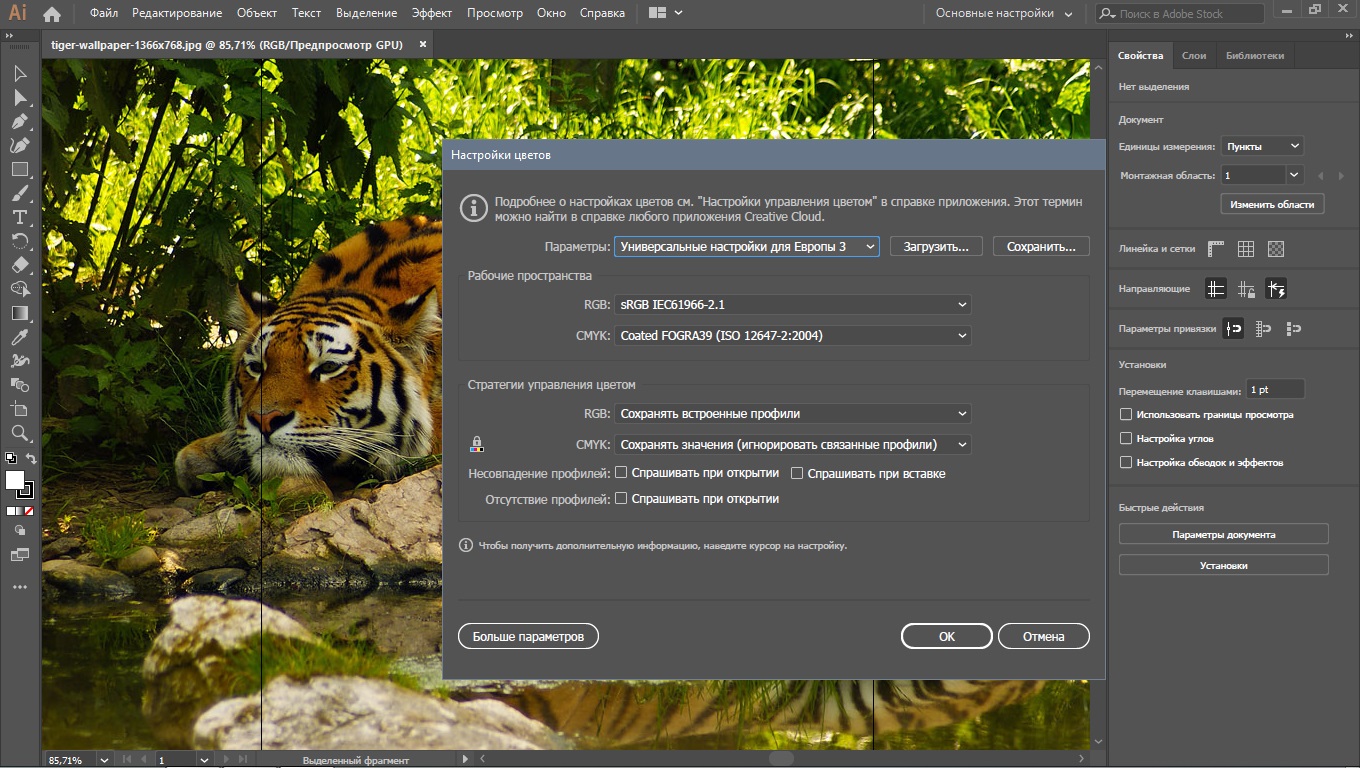This screenshot has width=1360, height=768.
Task: Select the Type tool
Action: pyautogui.click(x=19, y=217)
